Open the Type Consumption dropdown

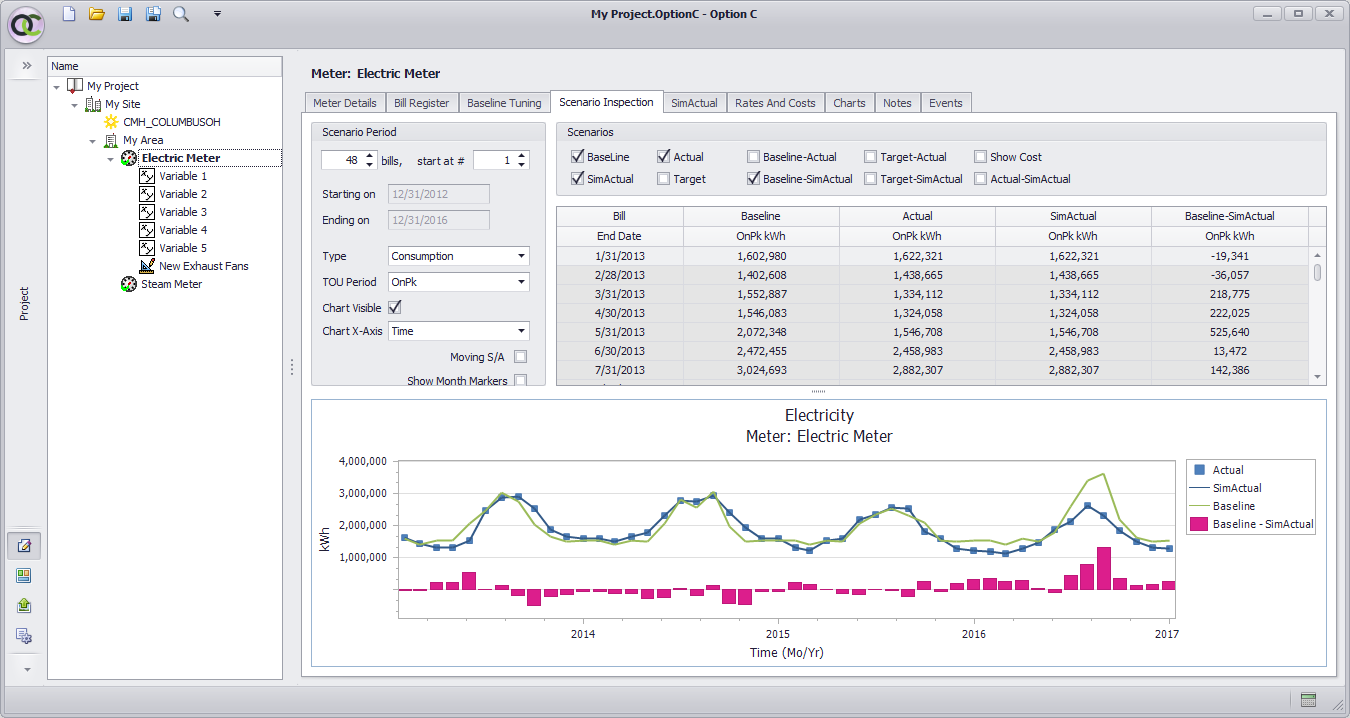[458, 256]
